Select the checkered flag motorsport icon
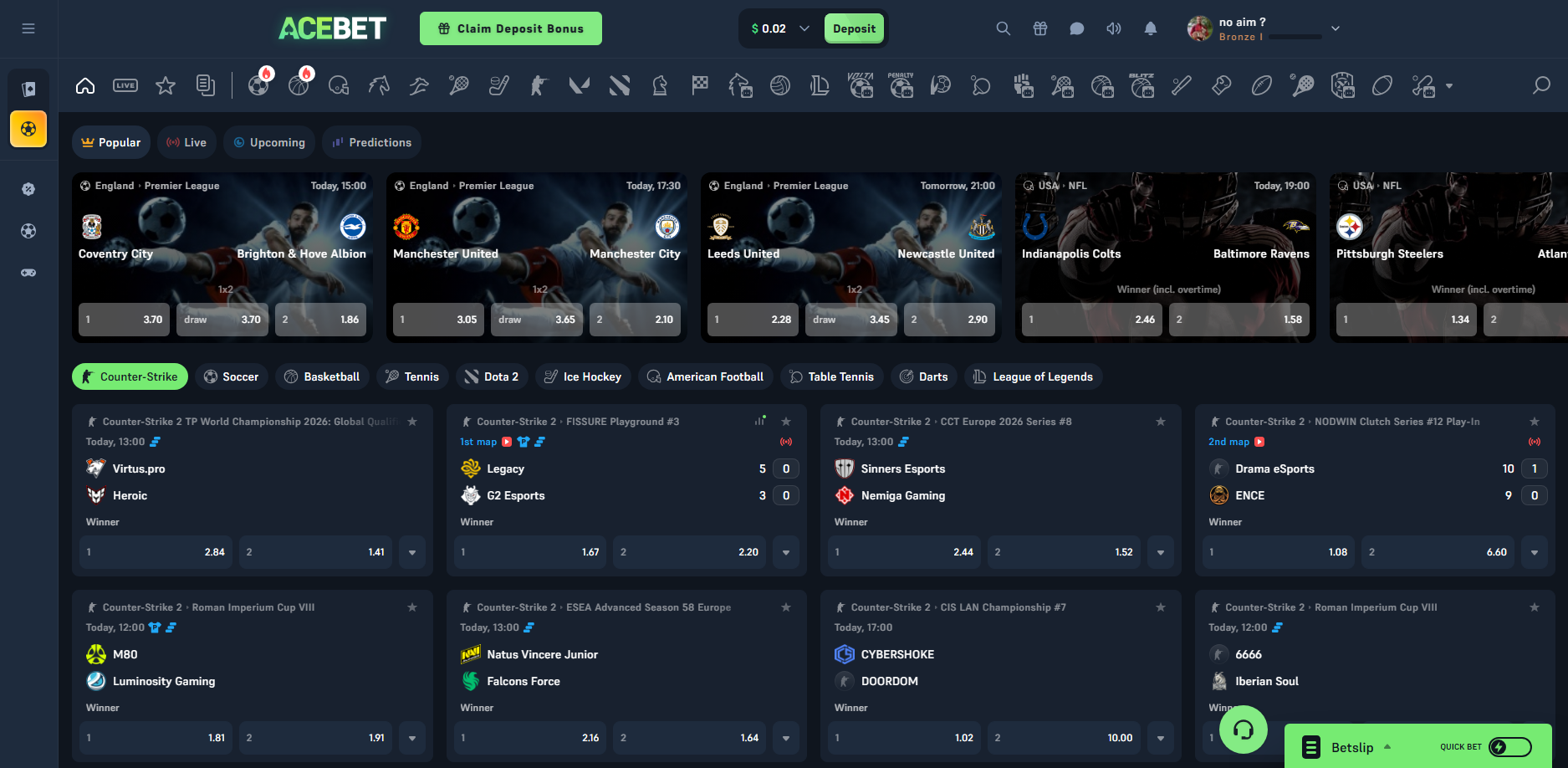 pyautogui.click(x=700, y=85)
